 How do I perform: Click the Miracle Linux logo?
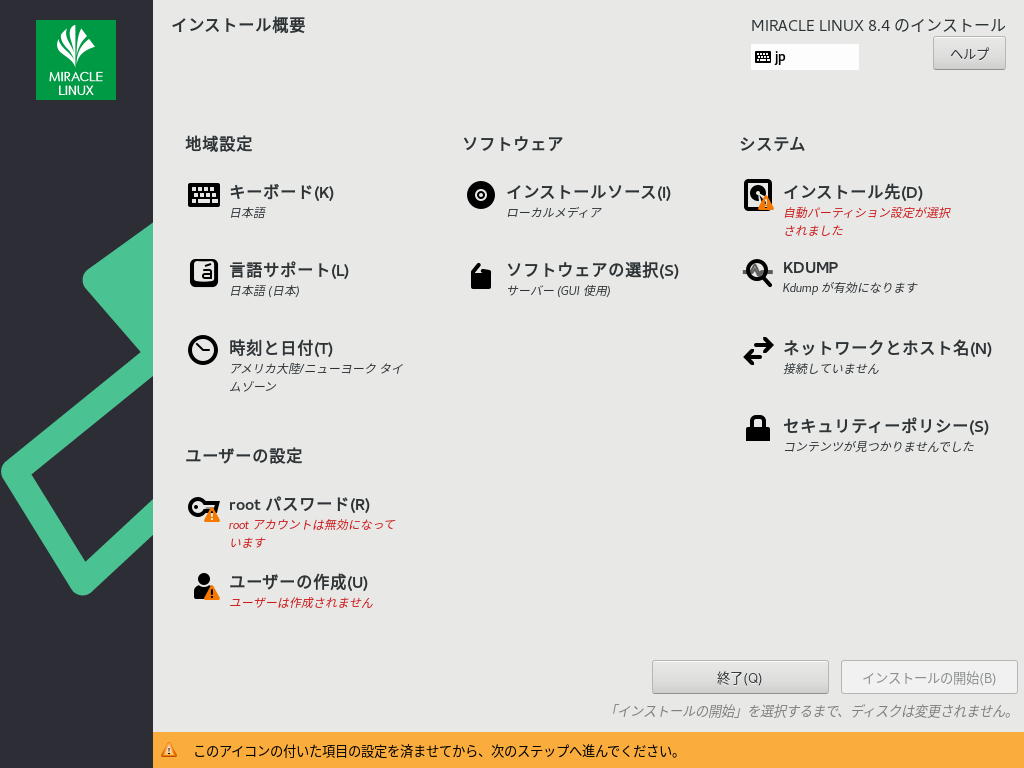tap(76, 60)
